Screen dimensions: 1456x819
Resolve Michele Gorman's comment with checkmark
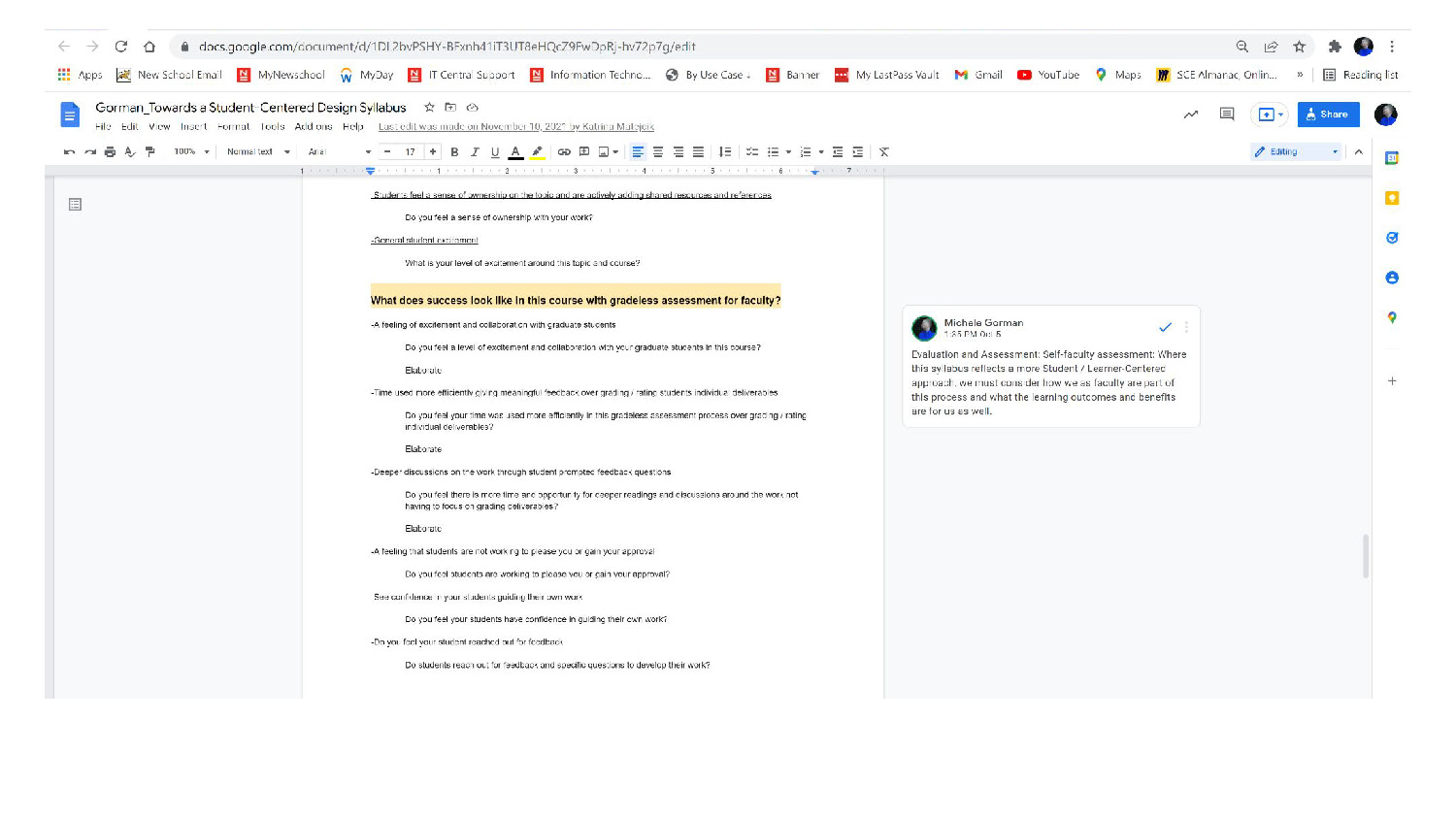coord(1165,327)
